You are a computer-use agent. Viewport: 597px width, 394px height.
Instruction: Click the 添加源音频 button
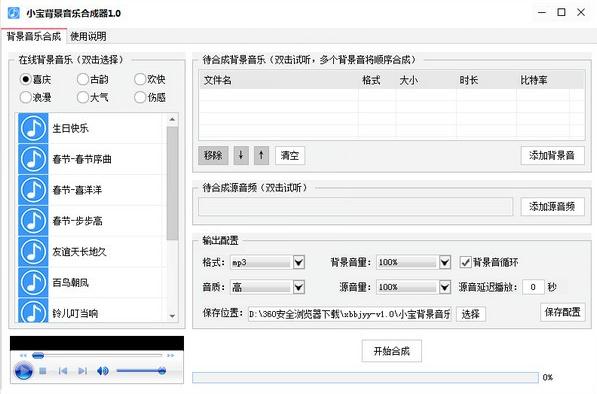(x=552, y=207)
